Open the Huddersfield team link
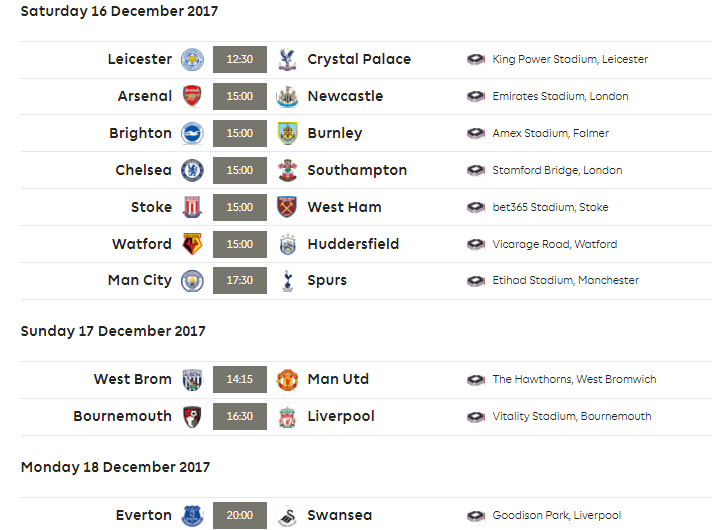 [353, 244]
